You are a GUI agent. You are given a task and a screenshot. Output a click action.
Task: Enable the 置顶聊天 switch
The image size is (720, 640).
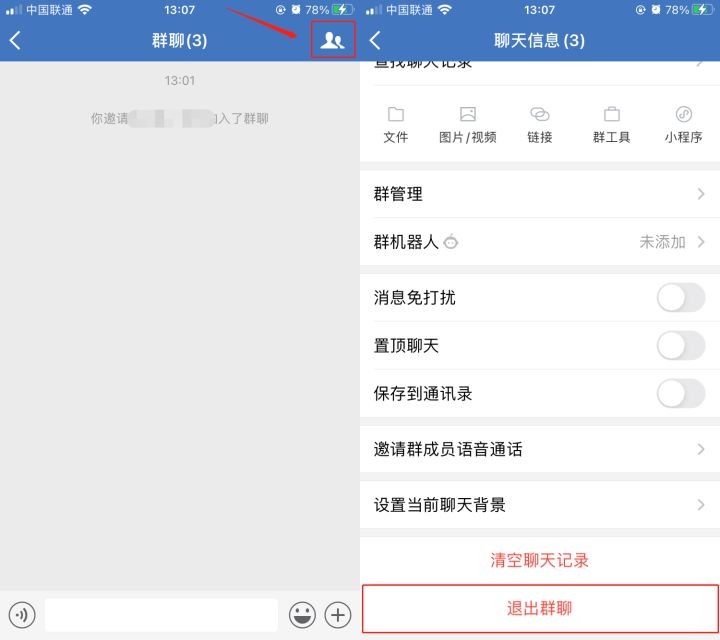tap(681, 345)
